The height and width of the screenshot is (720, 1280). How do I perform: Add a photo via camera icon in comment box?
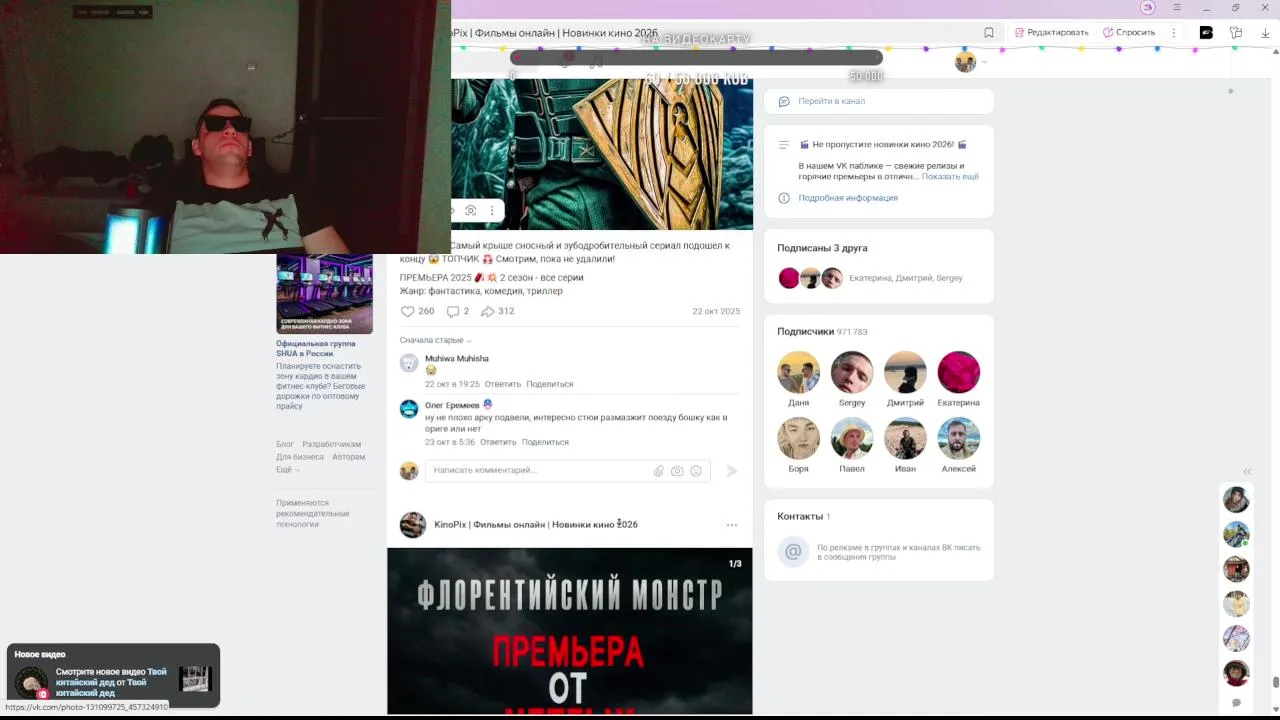pos(677,471)
